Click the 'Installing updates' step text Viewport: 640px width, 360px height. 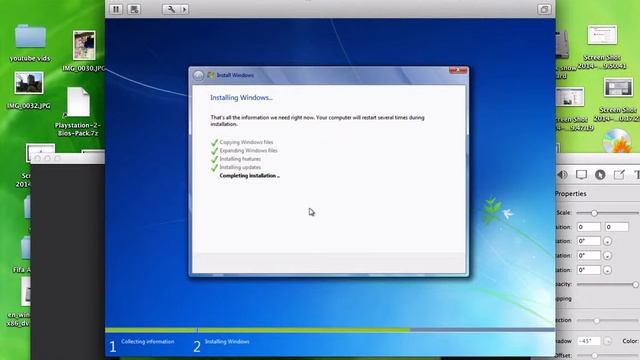(x=240, y=167)
